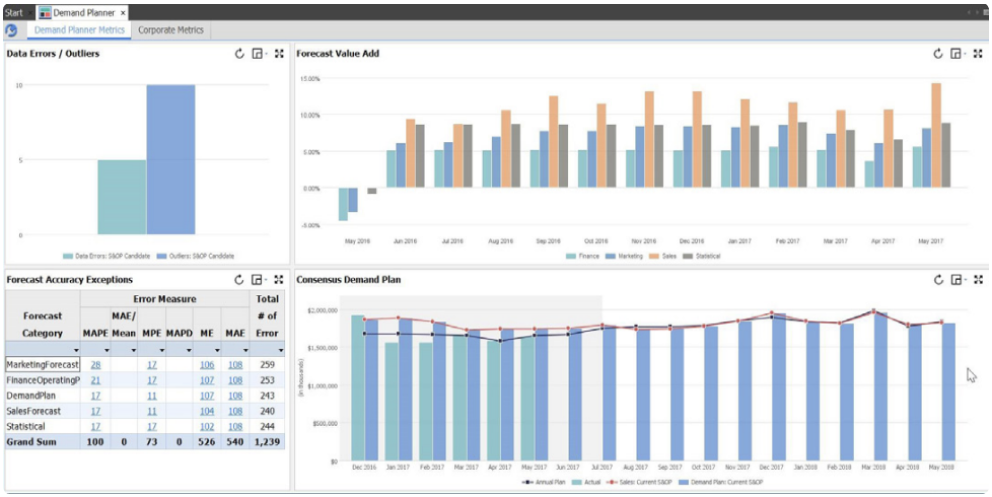Expand Forecast Value Add chart to fullscreen
The width and height of the screenshot is (992, 497).
tap(978, 54)
